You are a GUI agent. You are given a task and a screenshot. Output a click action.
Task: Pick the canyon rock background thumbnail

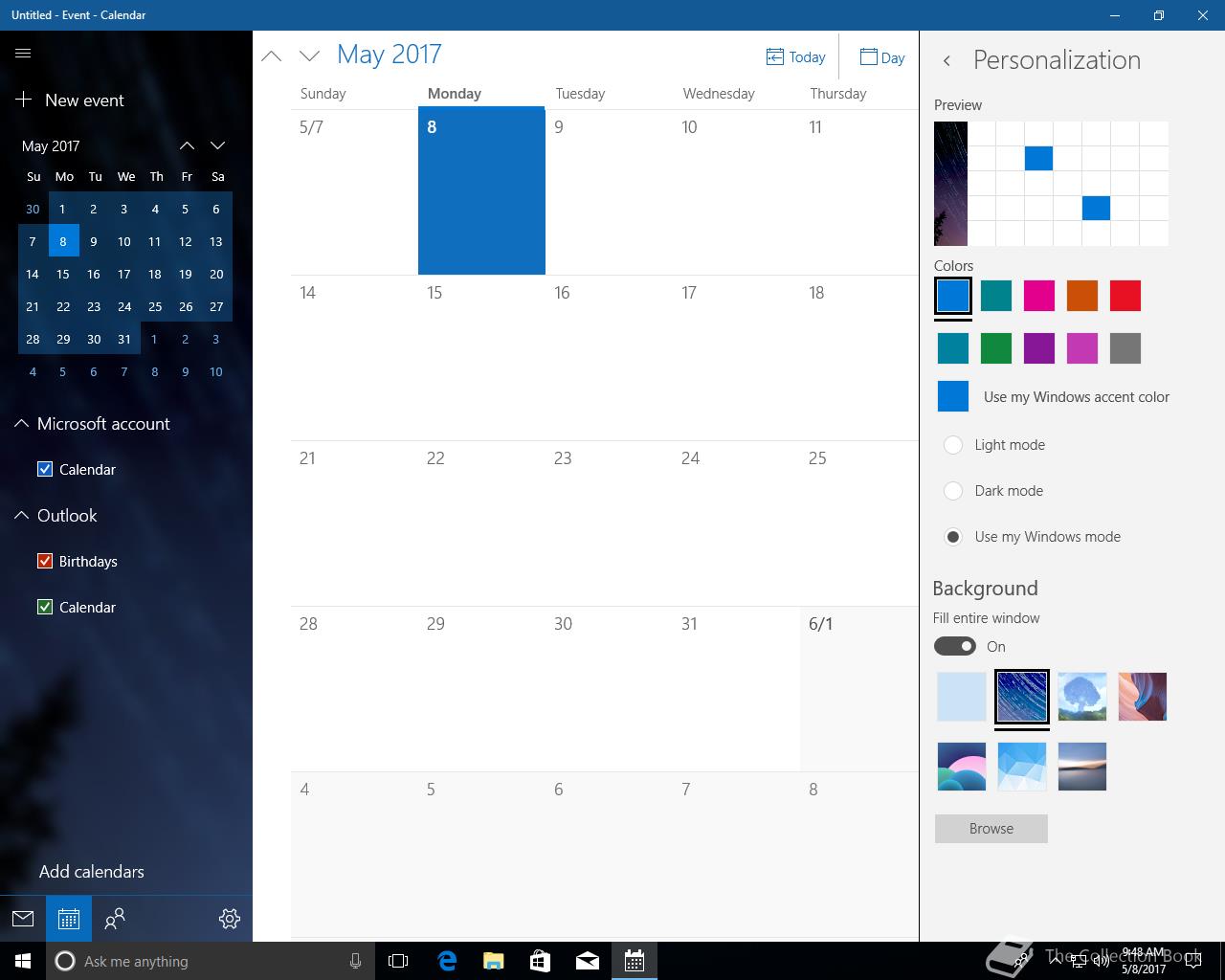tap(1143, 697)
